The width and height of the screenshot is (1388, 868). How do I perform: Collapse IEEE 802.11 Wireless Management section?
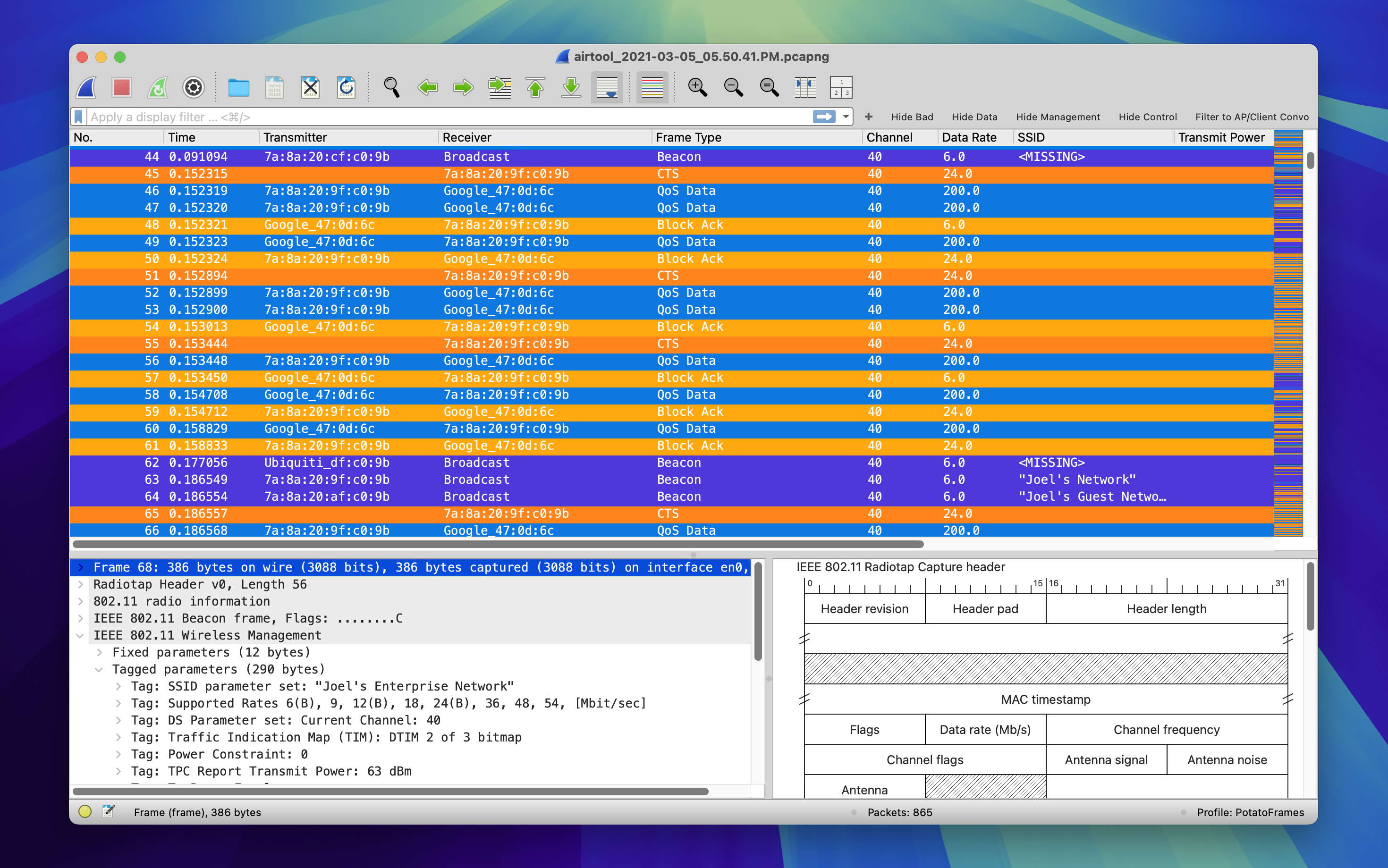(x=80, y=635)
